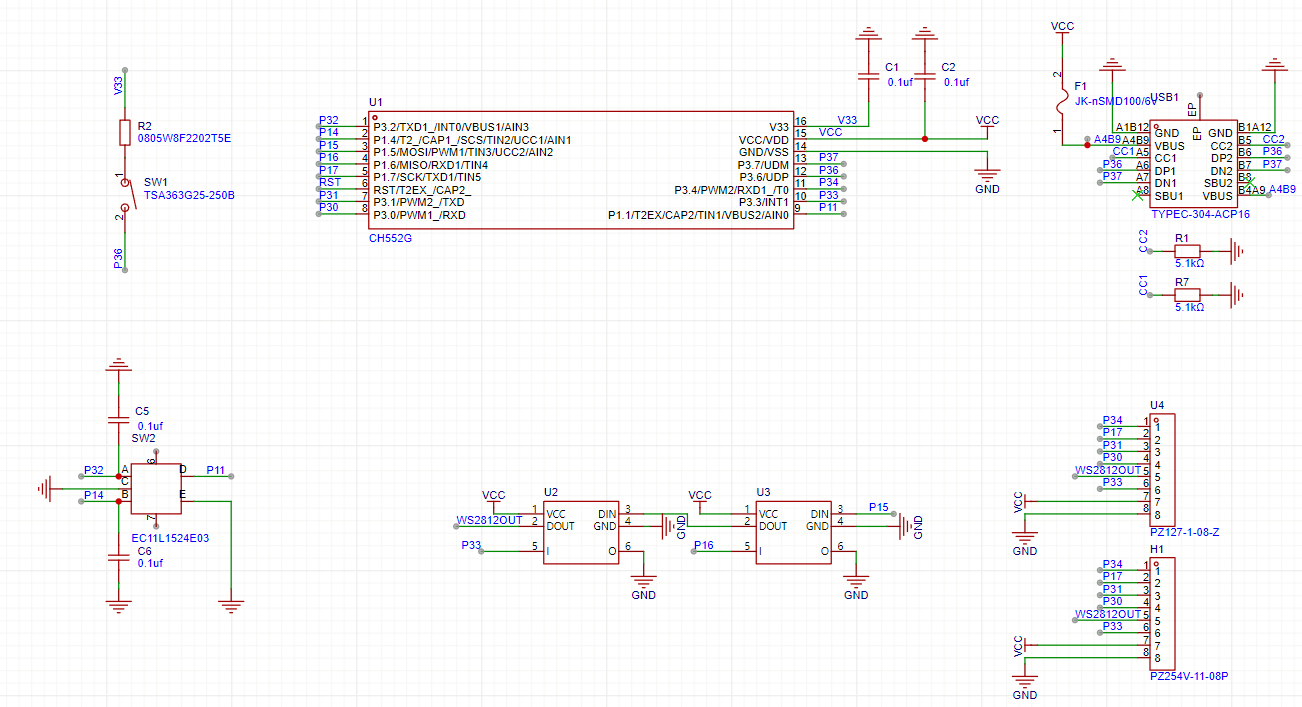Click resistor R1 on the CC2 line
The width and height of the screenshot is (1302, 707).
click(x=1188, y=251)
